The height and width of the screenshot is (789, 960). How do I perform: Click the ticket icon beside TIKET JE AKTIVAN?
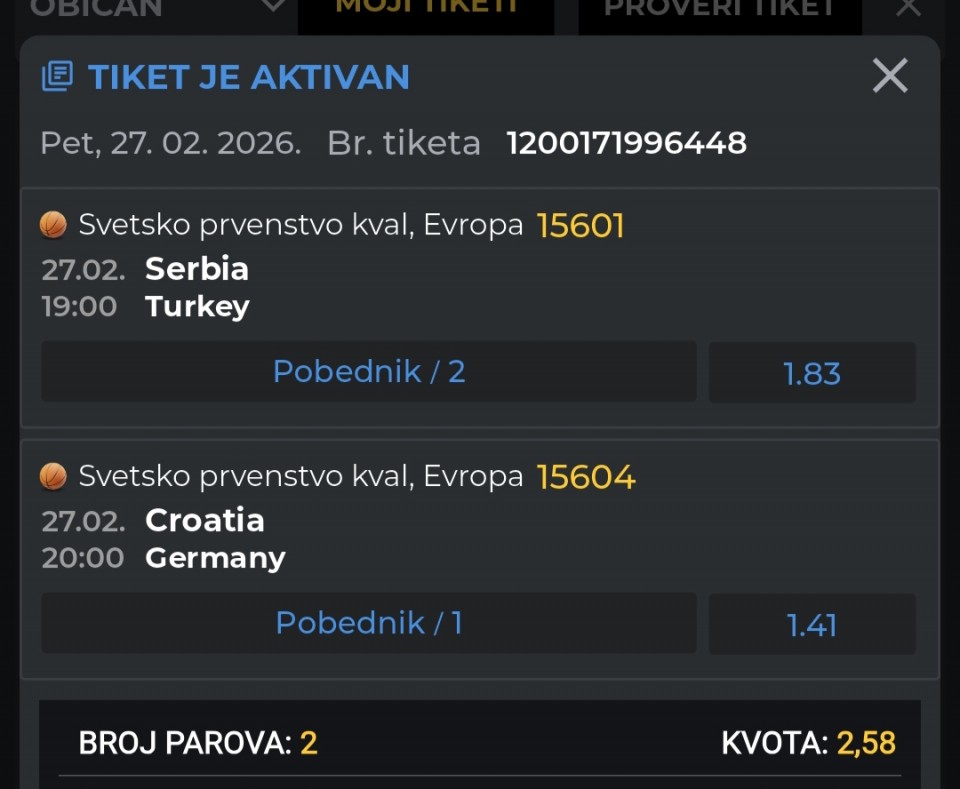click(x=57, y=77)
